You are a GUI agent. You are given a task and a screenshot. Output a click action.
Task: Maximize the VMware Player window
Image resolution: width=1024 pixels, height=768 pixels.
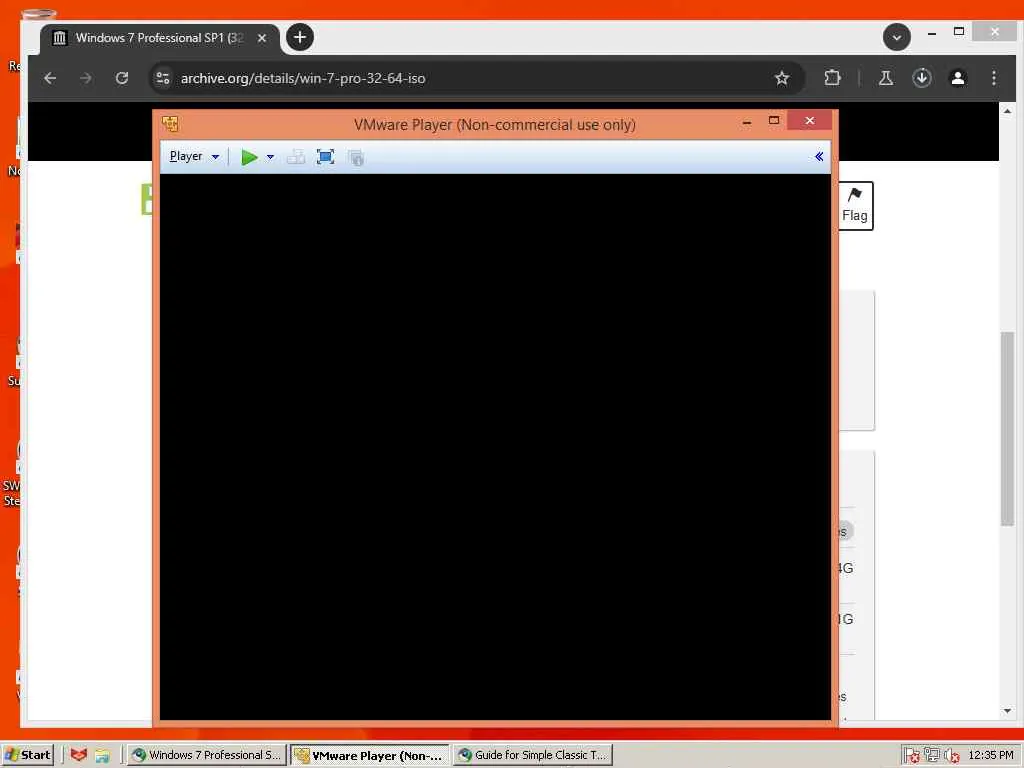point(774,121)
